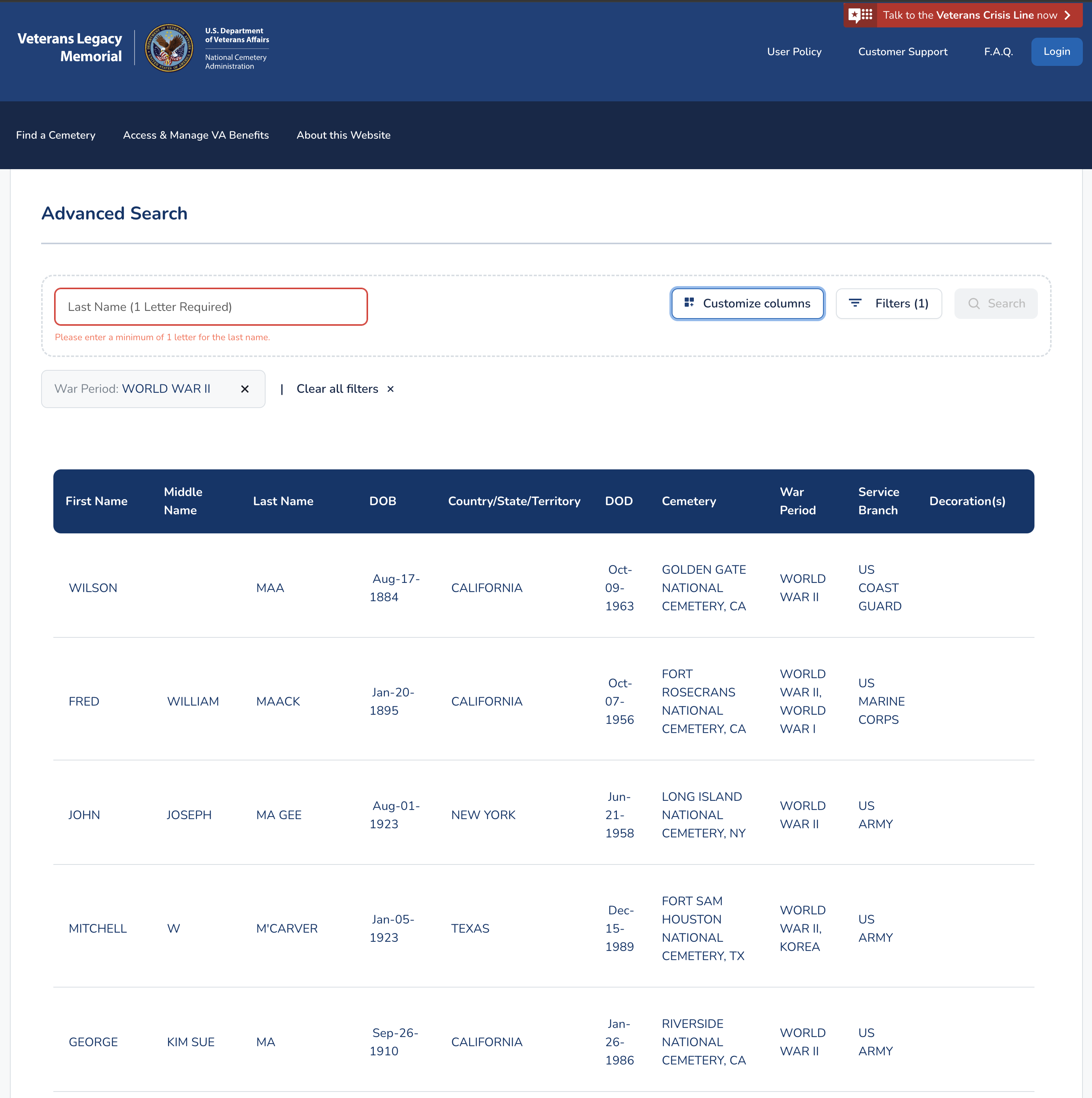Focus the Last Name input field

tap(211, 307)
